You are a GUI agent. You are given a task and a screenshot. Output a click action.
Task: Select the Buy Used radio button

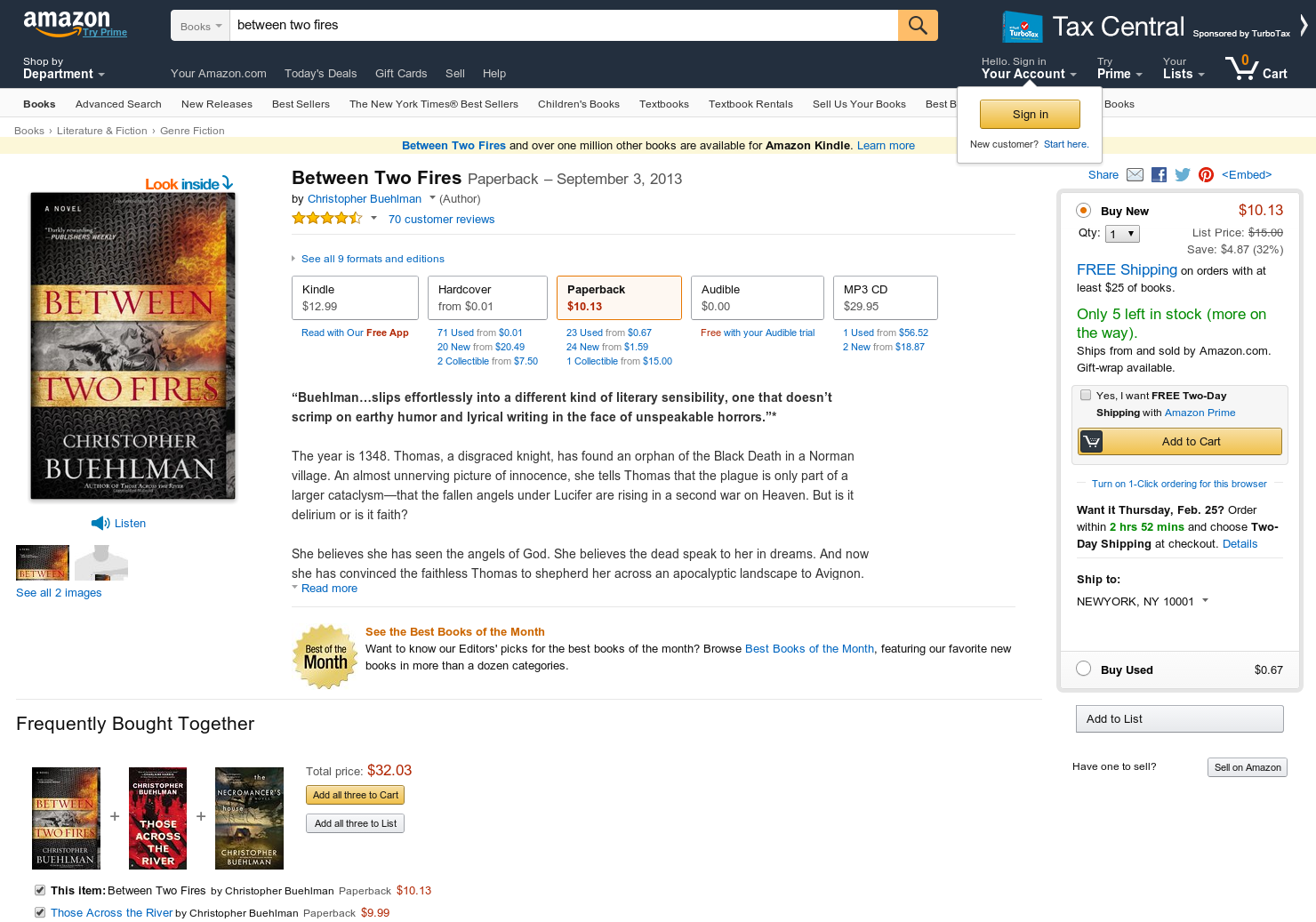[x=1083, y=669]
